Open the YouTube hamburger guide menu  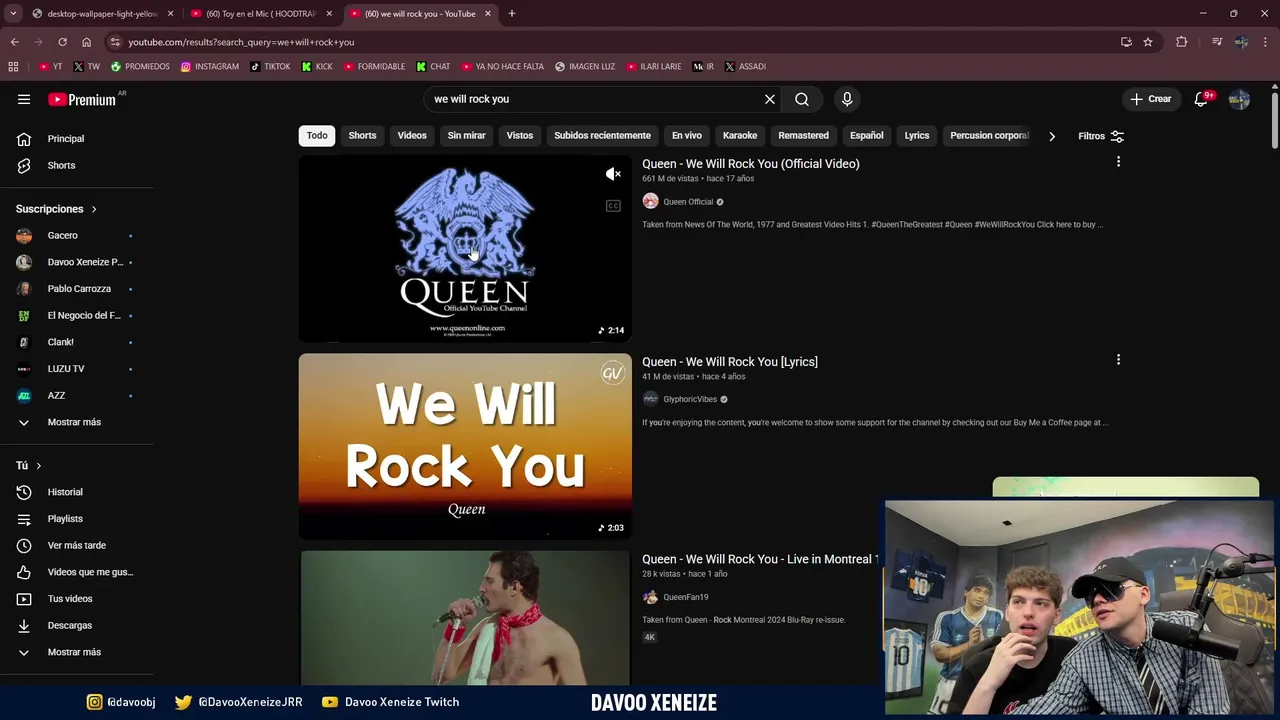(x=24, y=99)
